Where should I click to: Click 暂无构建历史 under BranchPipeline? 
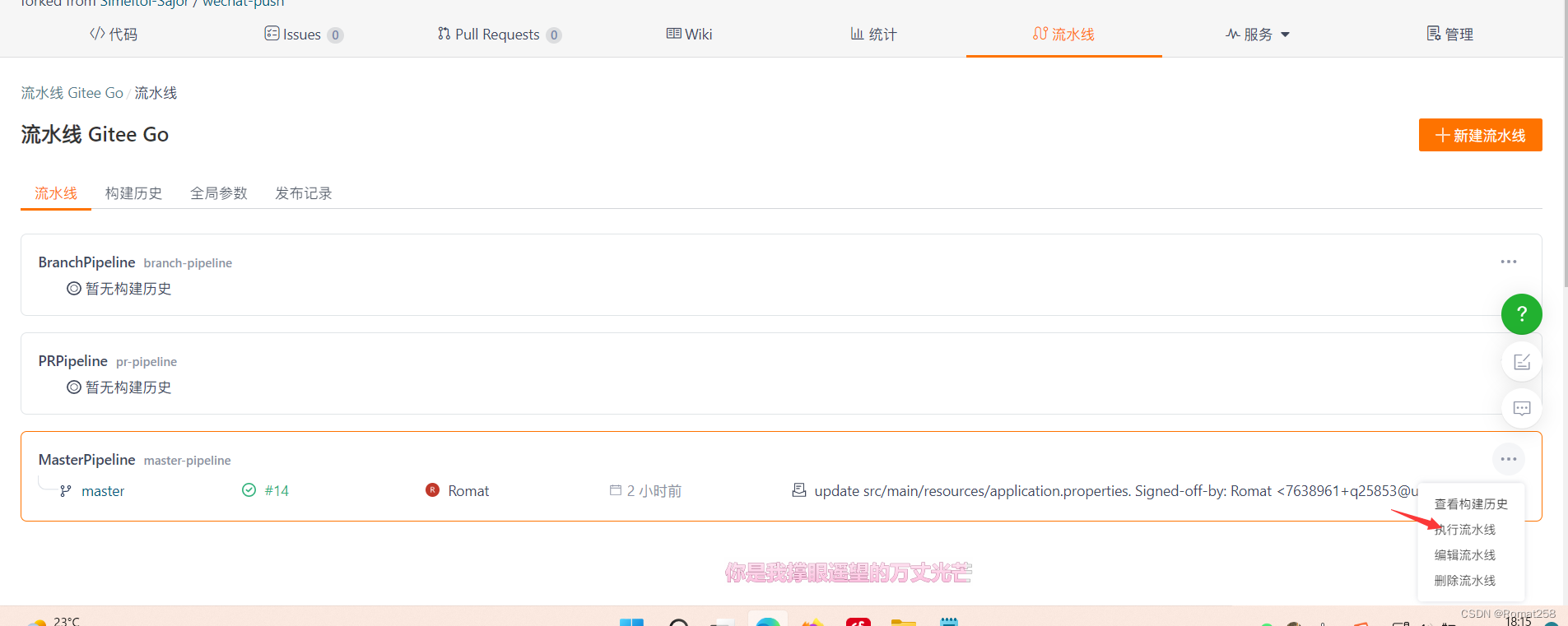click(x=128, y=289)
